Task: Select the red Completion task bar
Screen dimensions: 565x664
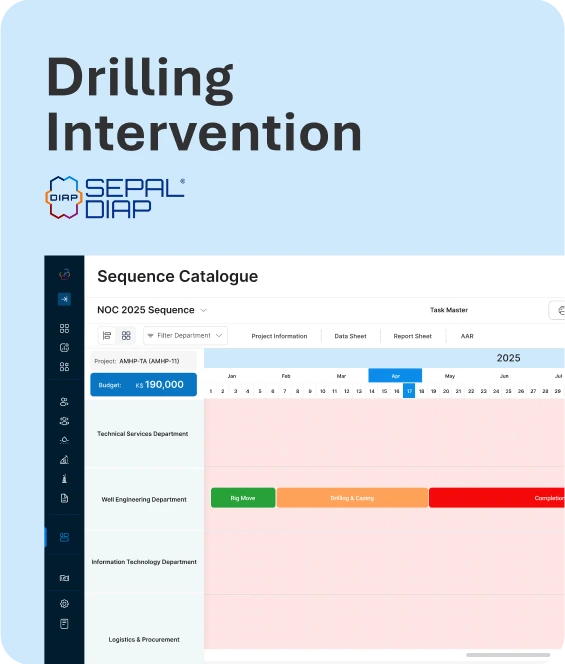Action: coord(497,498)
